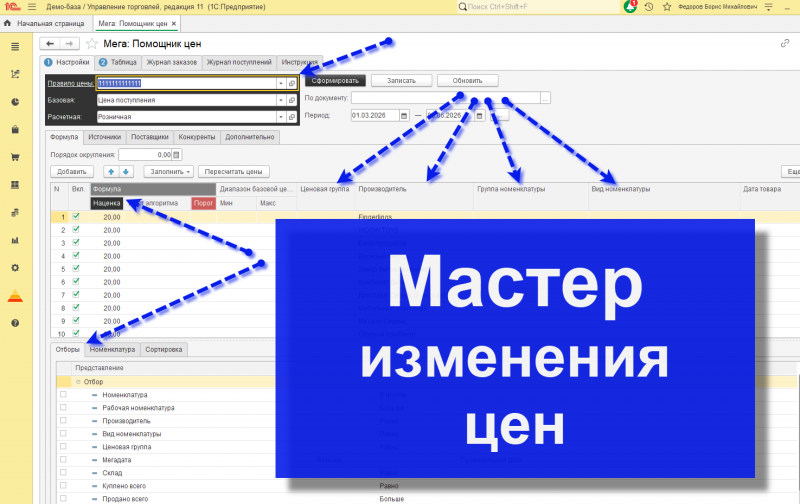The image size is (800, 504).
Task: Open the warehouse grid section in sidebar
Action: [x=15, y=185]
